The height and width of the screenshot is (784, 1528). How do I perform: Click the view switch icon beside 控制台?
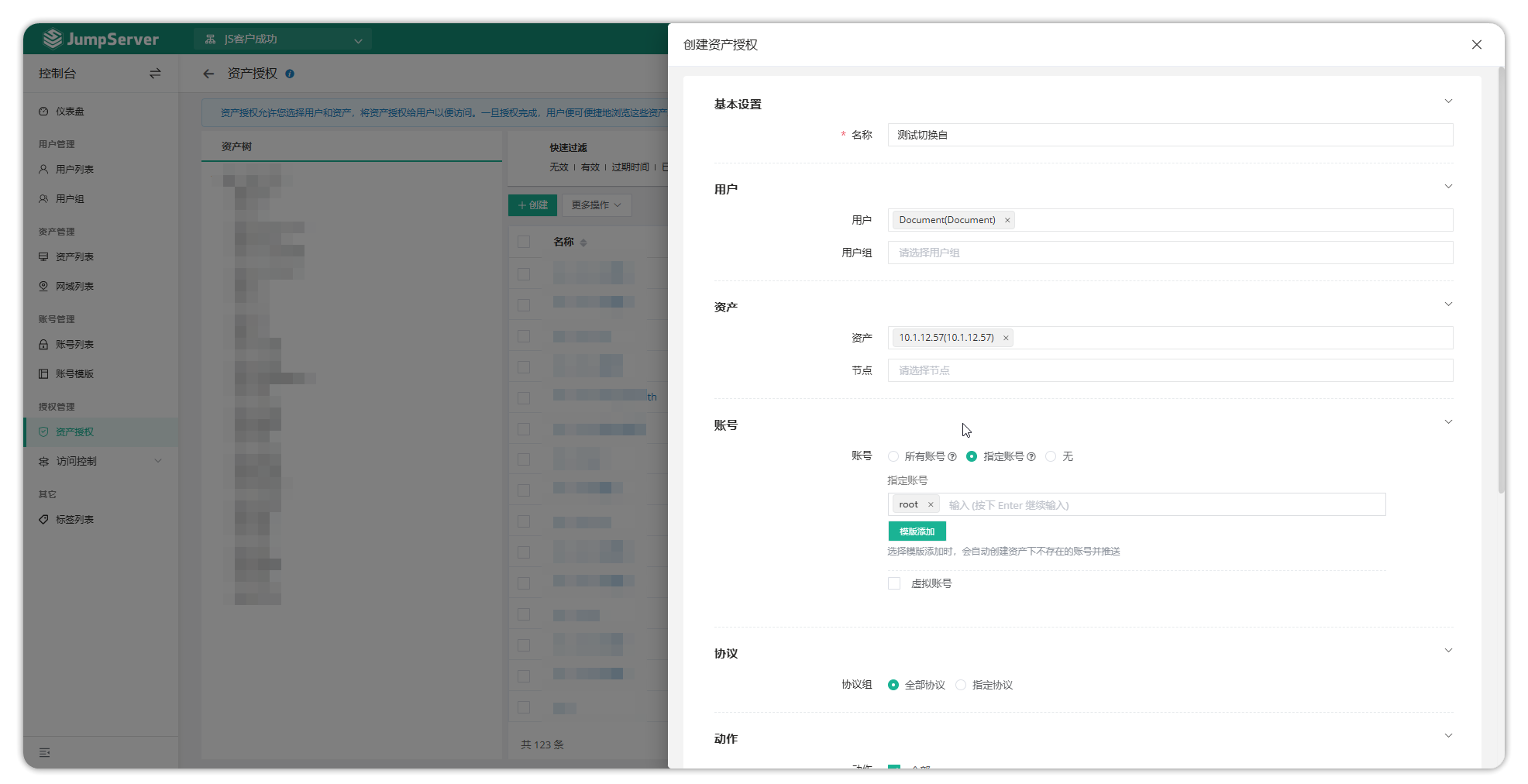(x=155, y=74)
